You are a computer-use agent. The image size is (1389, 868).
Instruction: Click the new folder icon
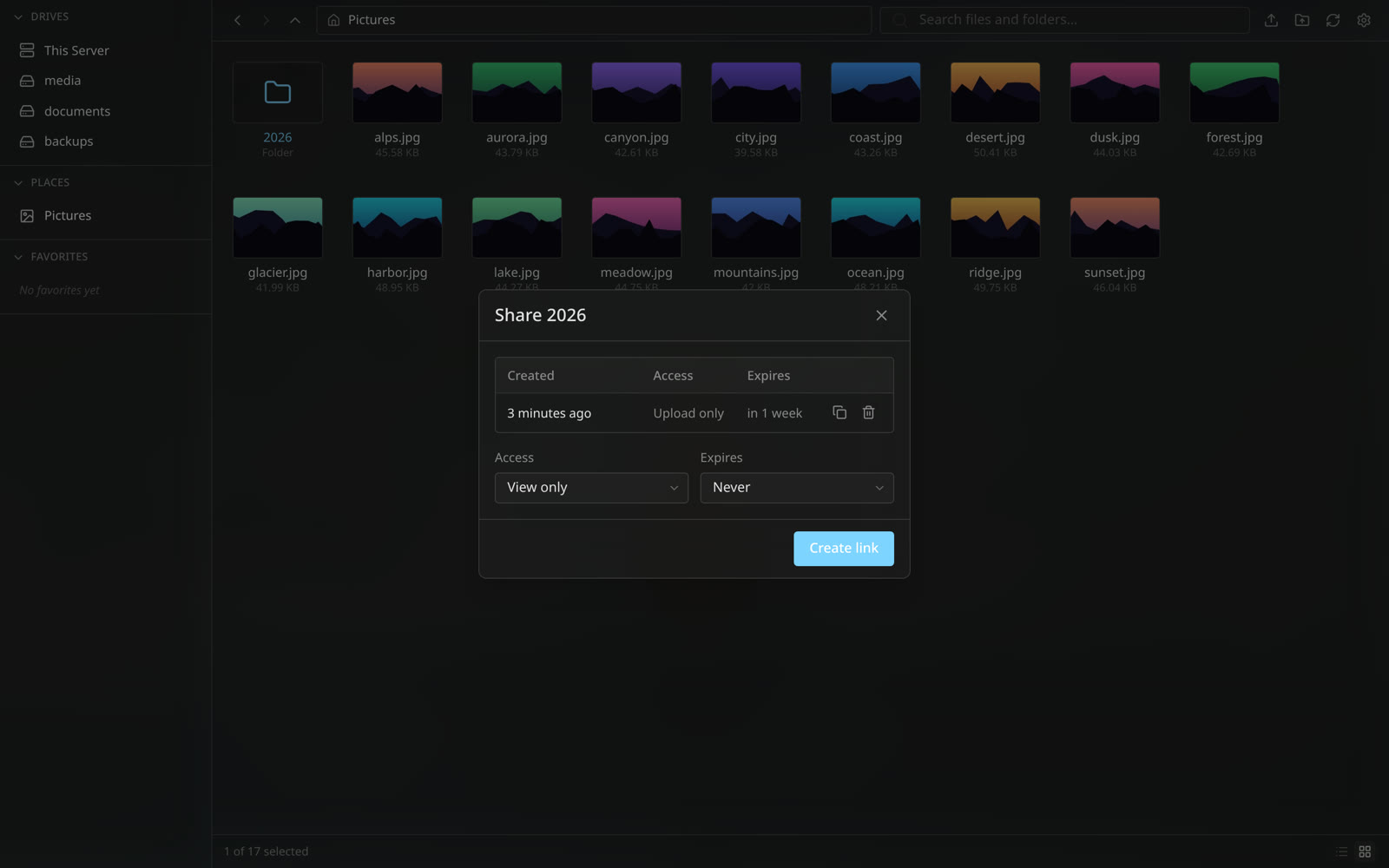[1302, 20]
